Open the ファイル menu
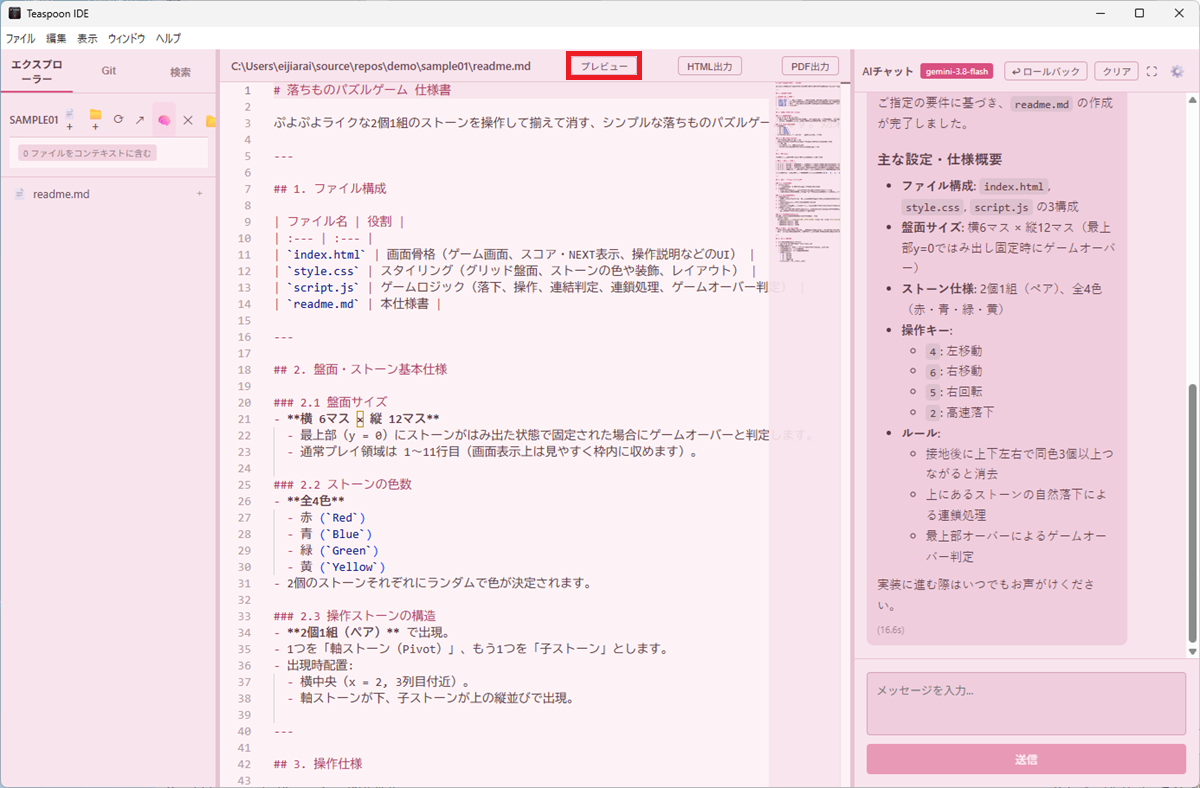This screenshot has width=1200, height=788. [20, 38]
